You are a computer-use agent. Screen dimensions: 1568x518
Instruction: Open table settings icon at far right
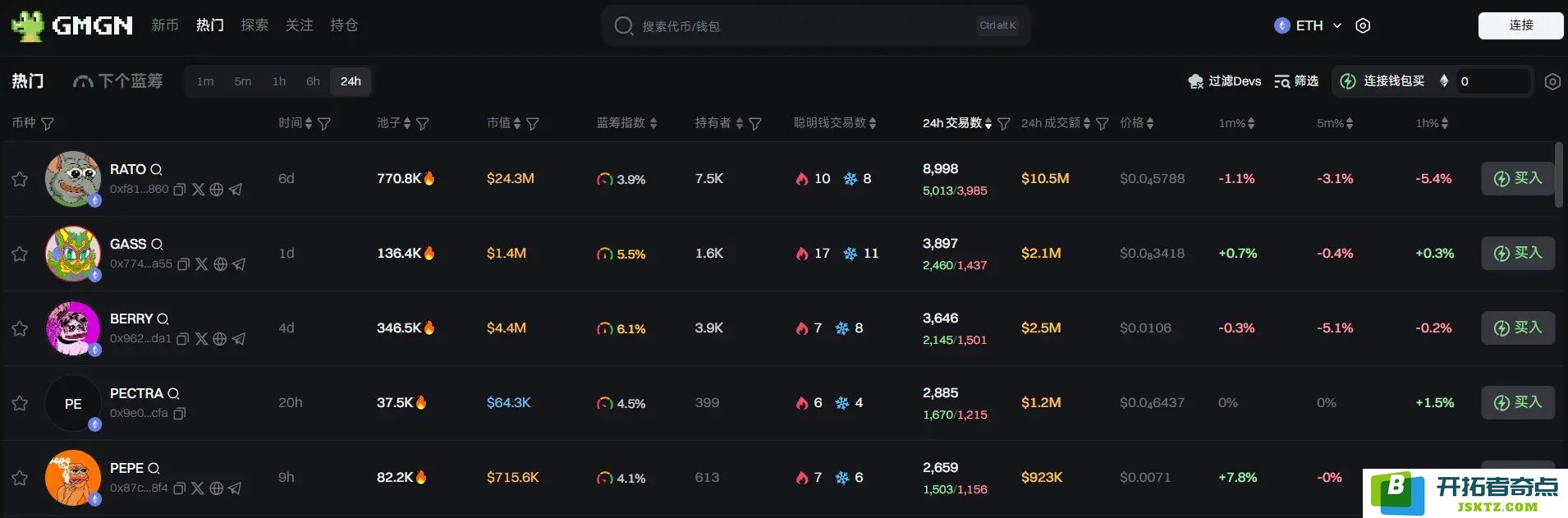[1552, 81]
